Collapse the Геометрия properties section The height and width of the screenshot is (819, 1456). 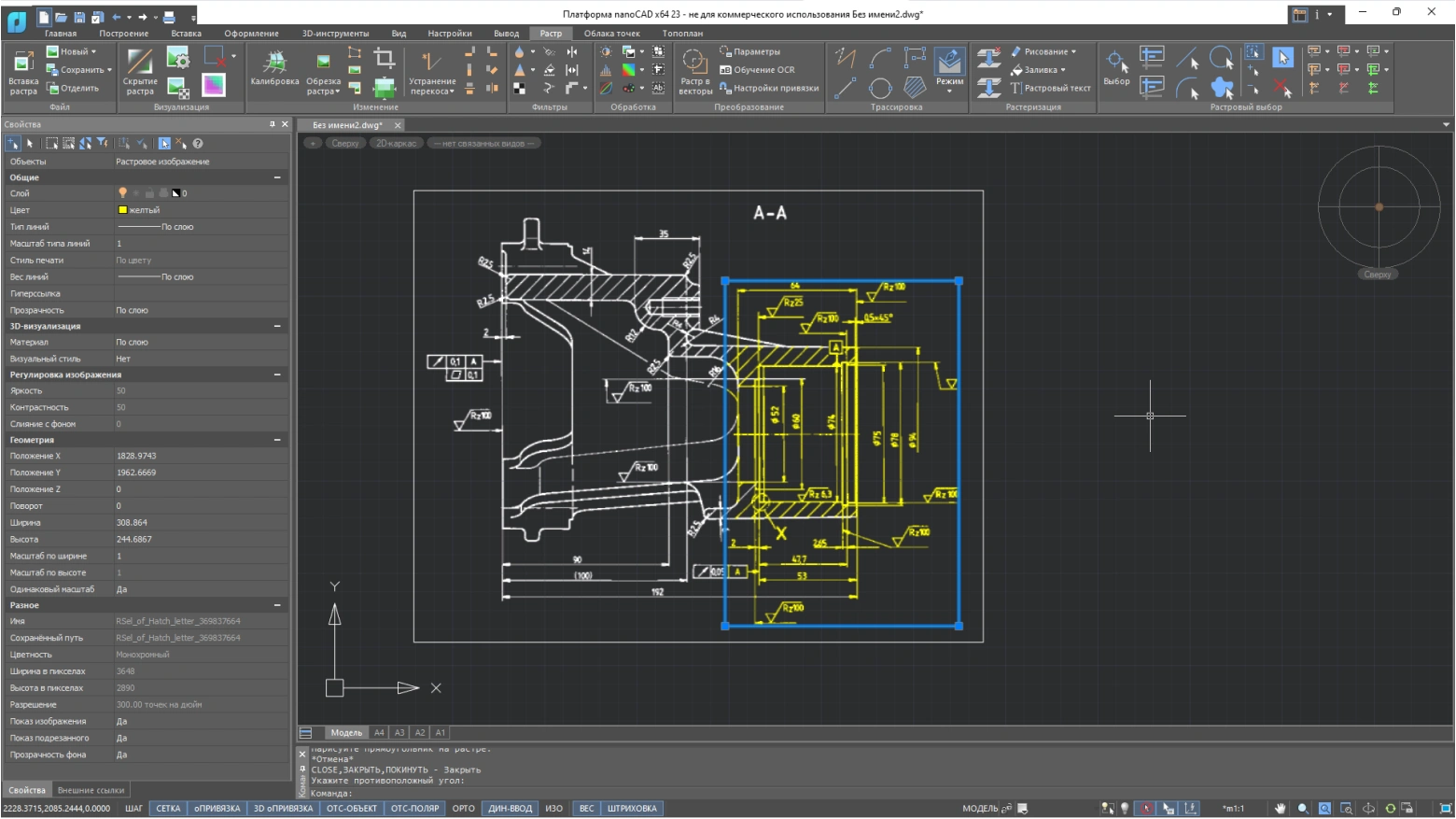277,440
